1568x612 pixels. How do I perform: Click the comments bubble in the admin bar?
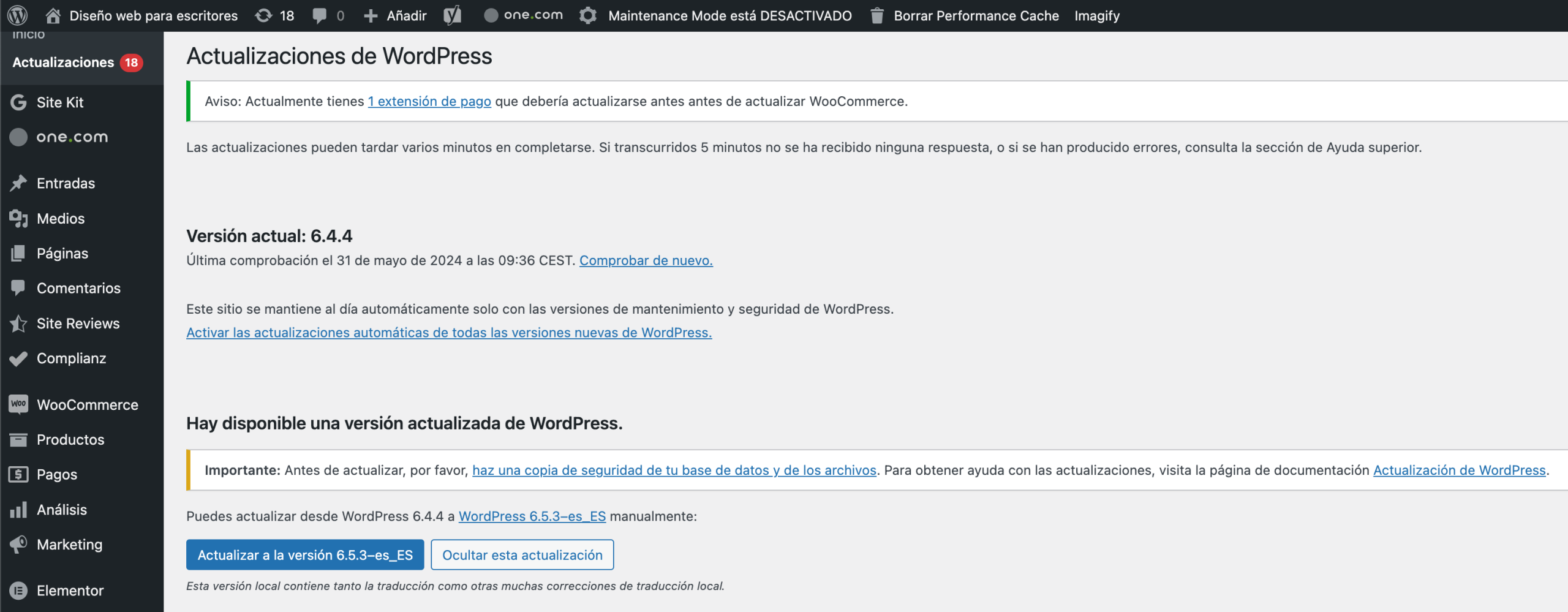pyautogui.click(x=319, y=15)
